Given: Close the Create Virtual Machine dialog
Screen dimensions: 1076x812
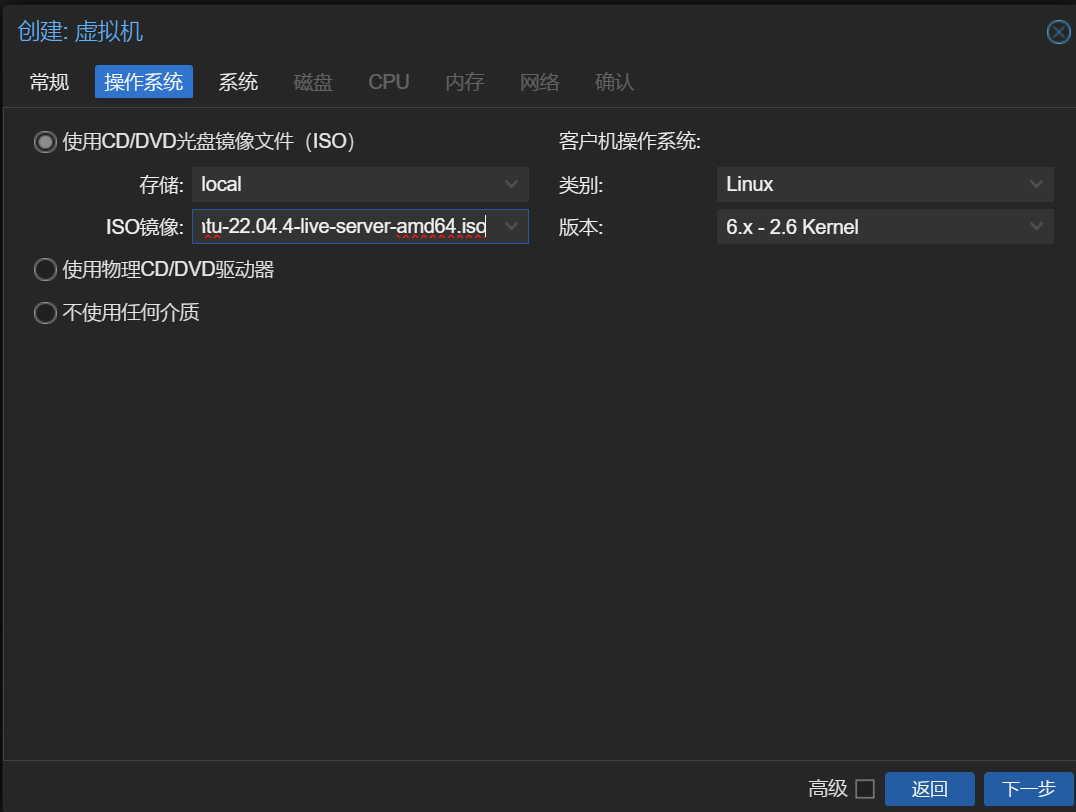Looking at the screenshot, I should pos(1058,32).
